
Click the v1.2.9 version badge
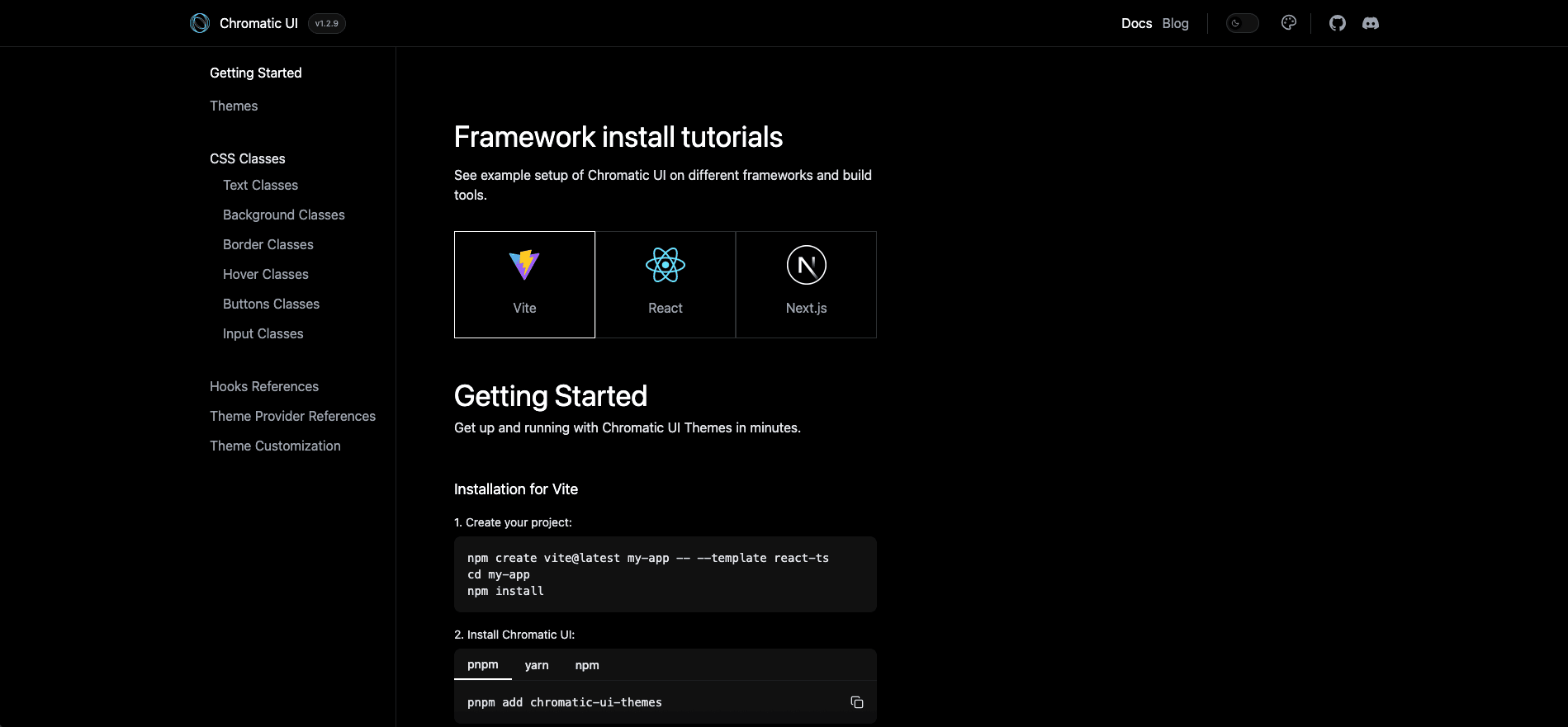[x=327, y=23]
